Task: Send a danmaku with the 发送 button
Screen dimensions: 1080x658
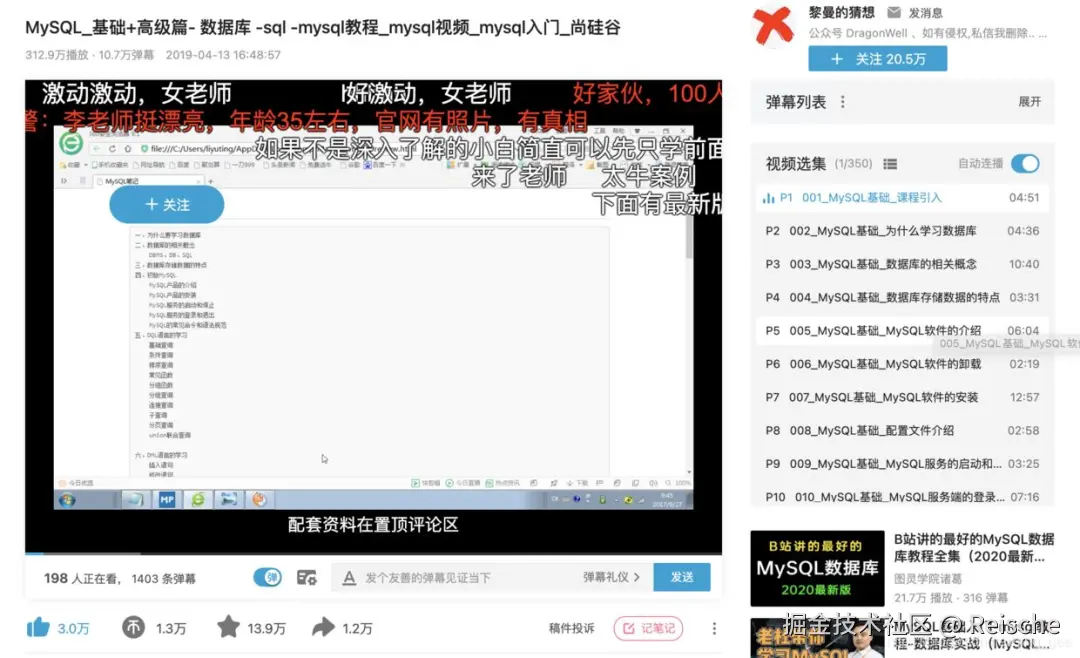Action: click(682, 577)
